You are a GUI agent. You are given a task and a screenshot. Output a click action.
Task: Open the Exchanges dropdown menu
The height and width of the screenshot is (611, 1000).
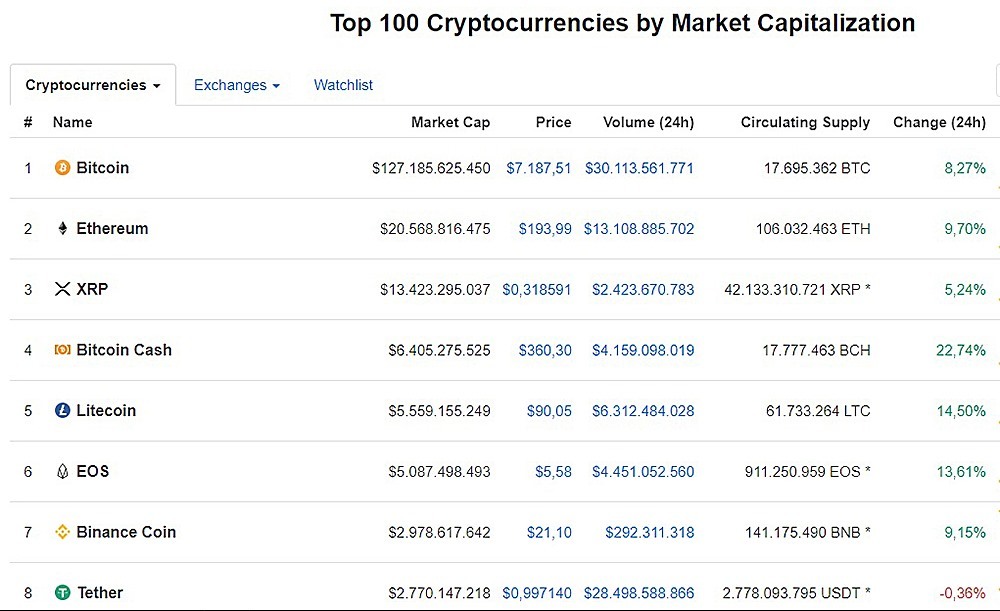pos(236,86)
